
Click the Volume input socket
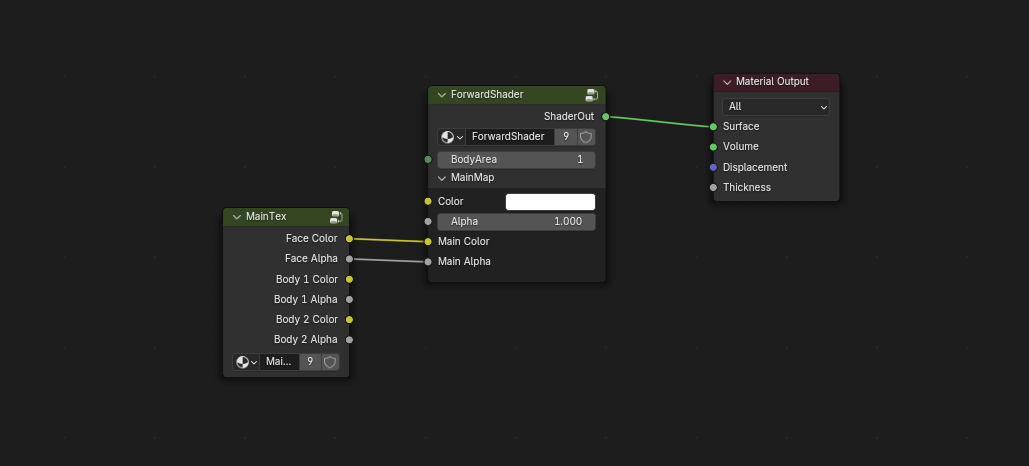[713, 147]
